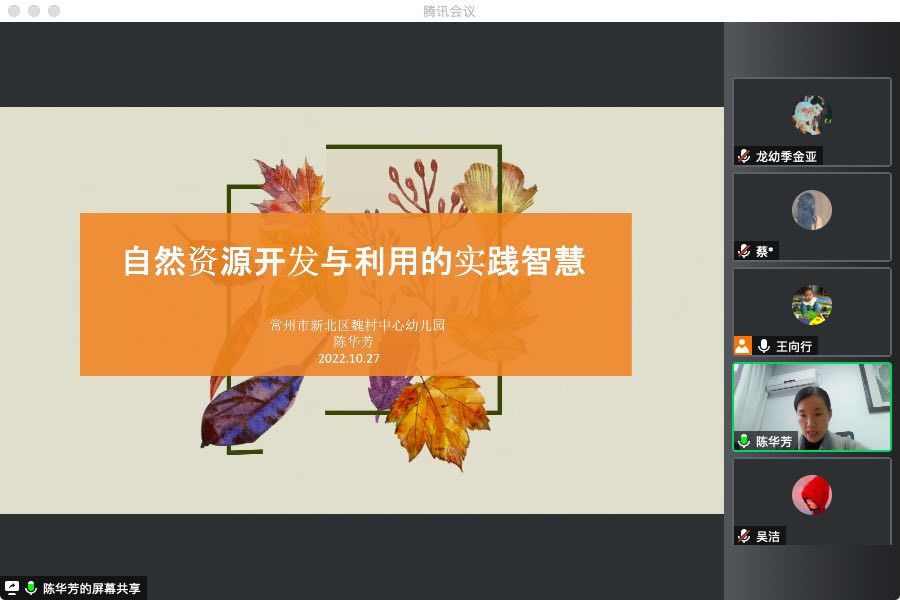Select 王向行 participant avatar

point(812,305)
